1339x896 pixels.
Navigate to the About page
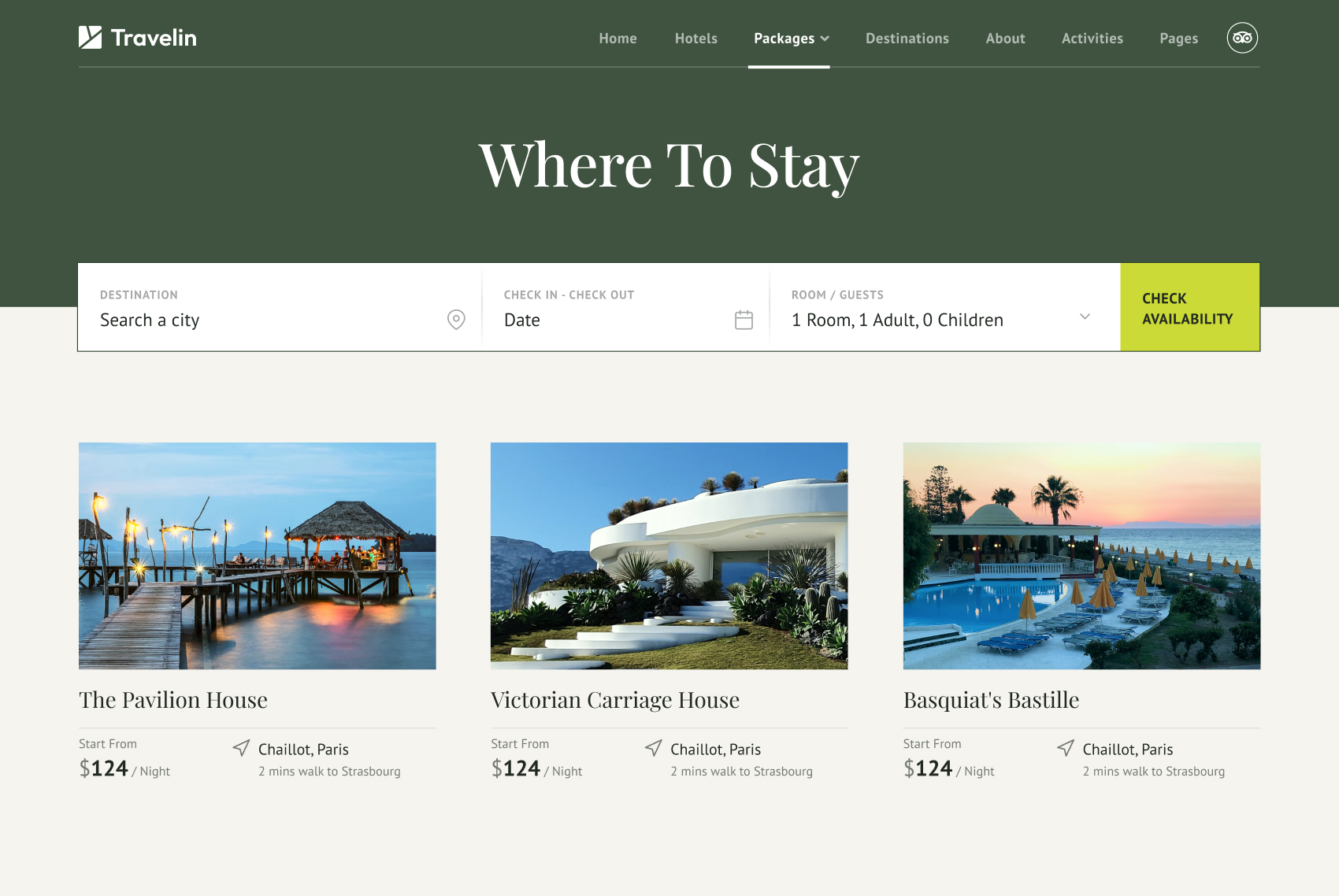click(1006, 38)
